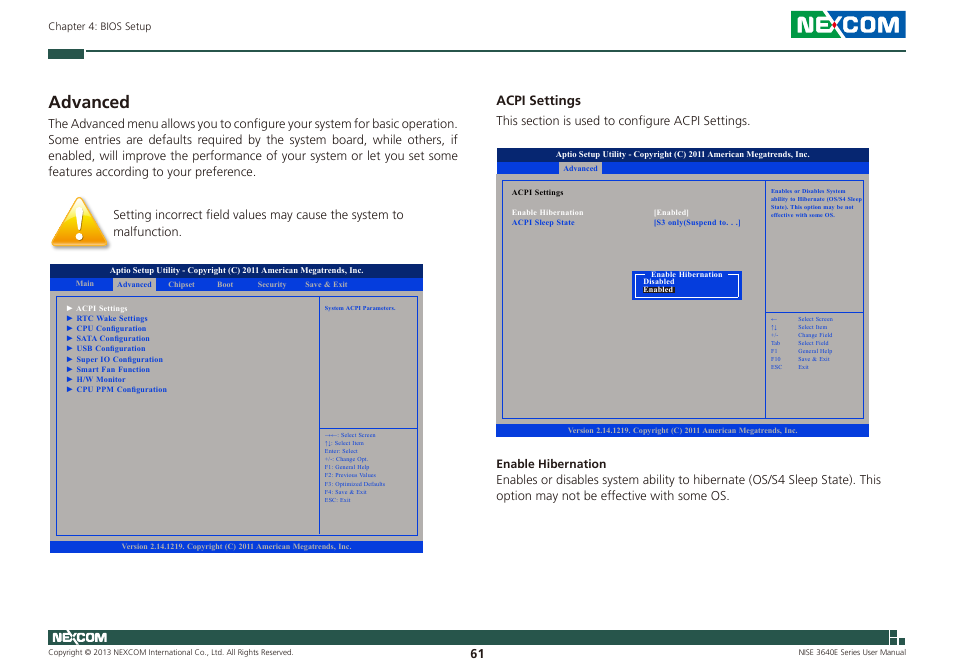Click the F3: Optimized Defaults hint
Screen dimensions: 954x672
coord(355,484)
